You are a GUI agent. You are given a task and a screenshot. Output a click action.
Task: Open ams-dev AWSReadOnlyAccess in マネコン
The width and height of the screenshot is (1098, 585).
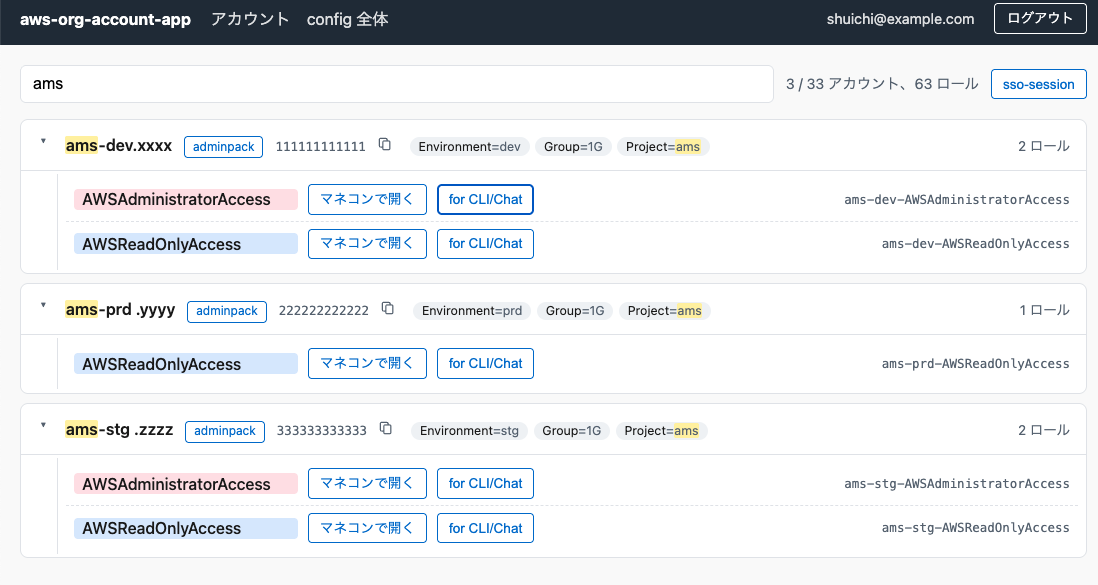(x=367, y=244)
